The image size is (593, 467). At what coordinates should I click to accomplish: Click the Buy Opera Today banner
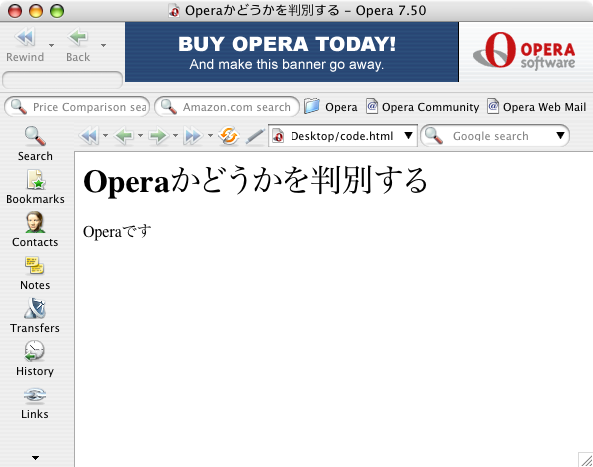coord(292,52)
